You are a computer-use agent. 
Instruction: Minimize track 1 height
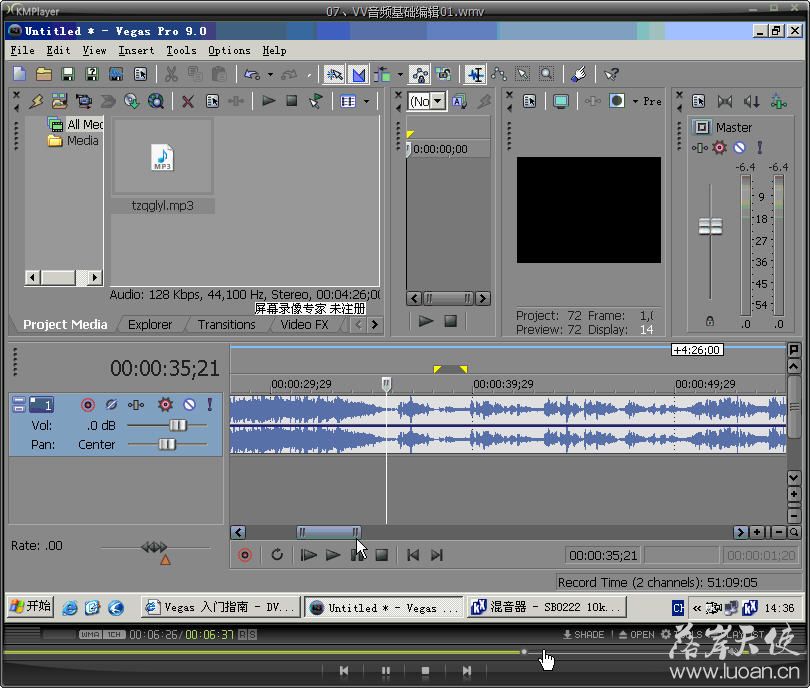(x=19, y=400)
